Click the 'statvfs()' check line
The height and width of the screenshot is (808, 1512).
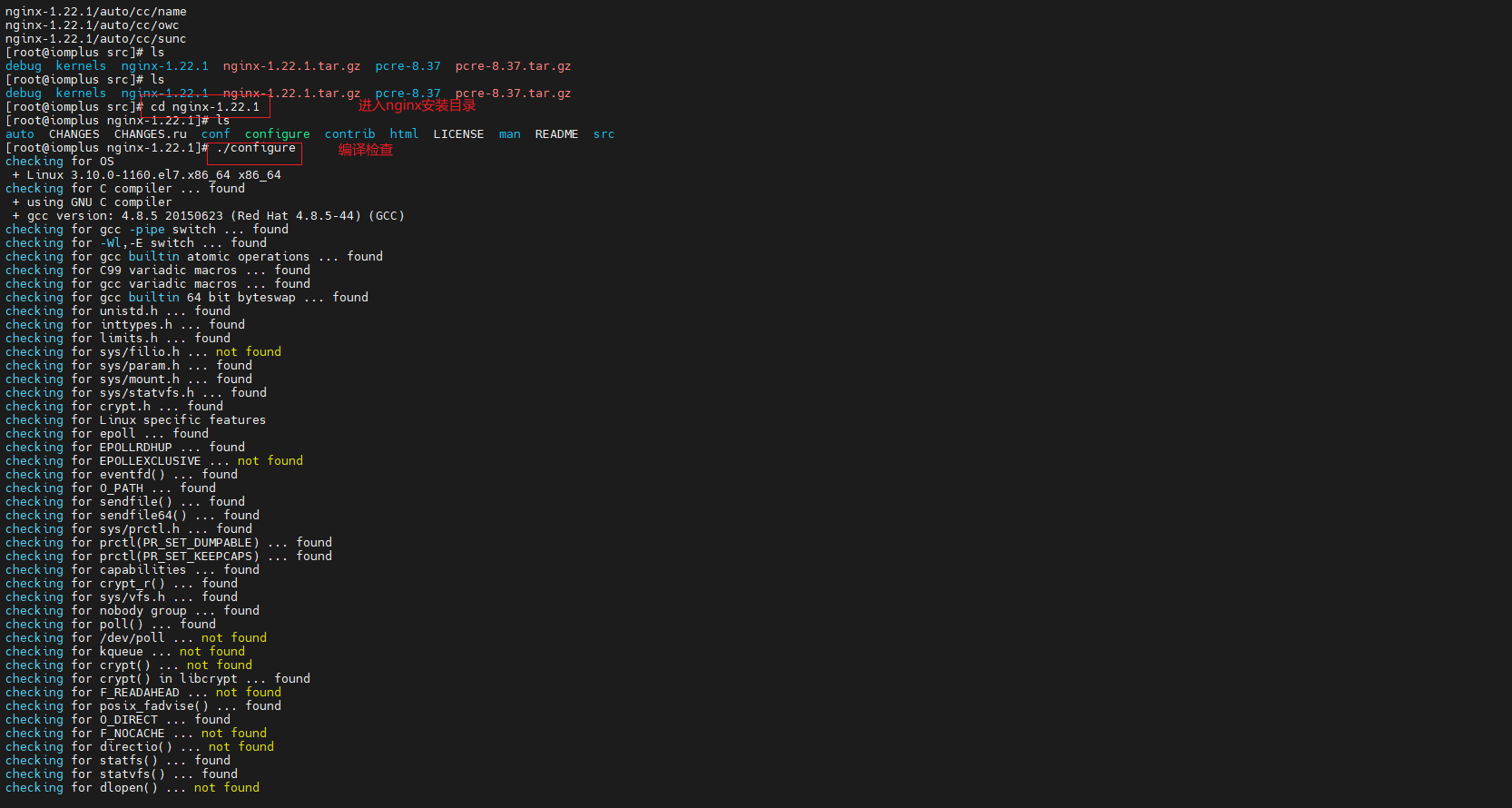(x=122, y=774)
